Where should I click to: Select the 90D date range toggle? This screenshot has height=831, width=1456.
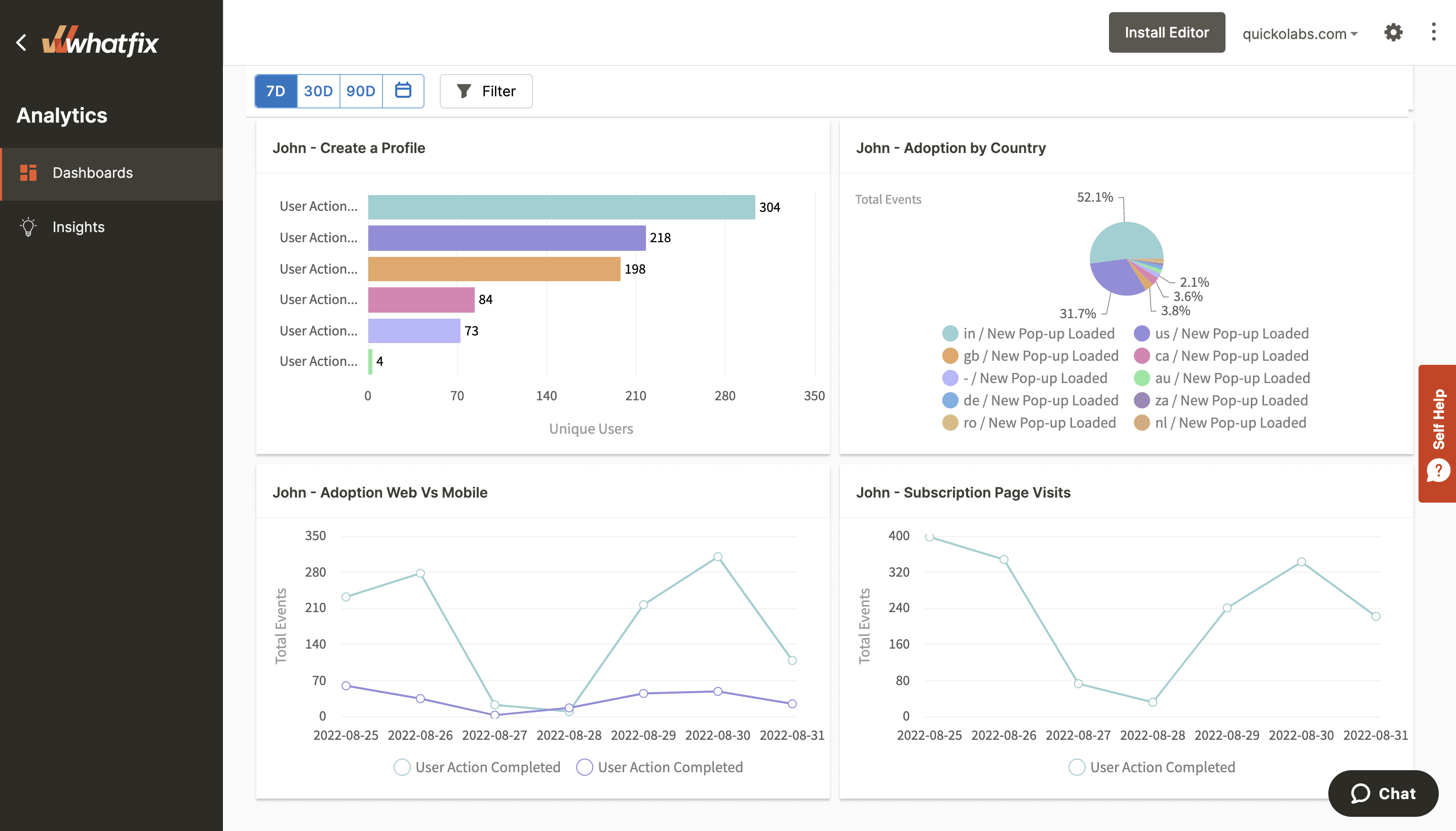point(360,90)
